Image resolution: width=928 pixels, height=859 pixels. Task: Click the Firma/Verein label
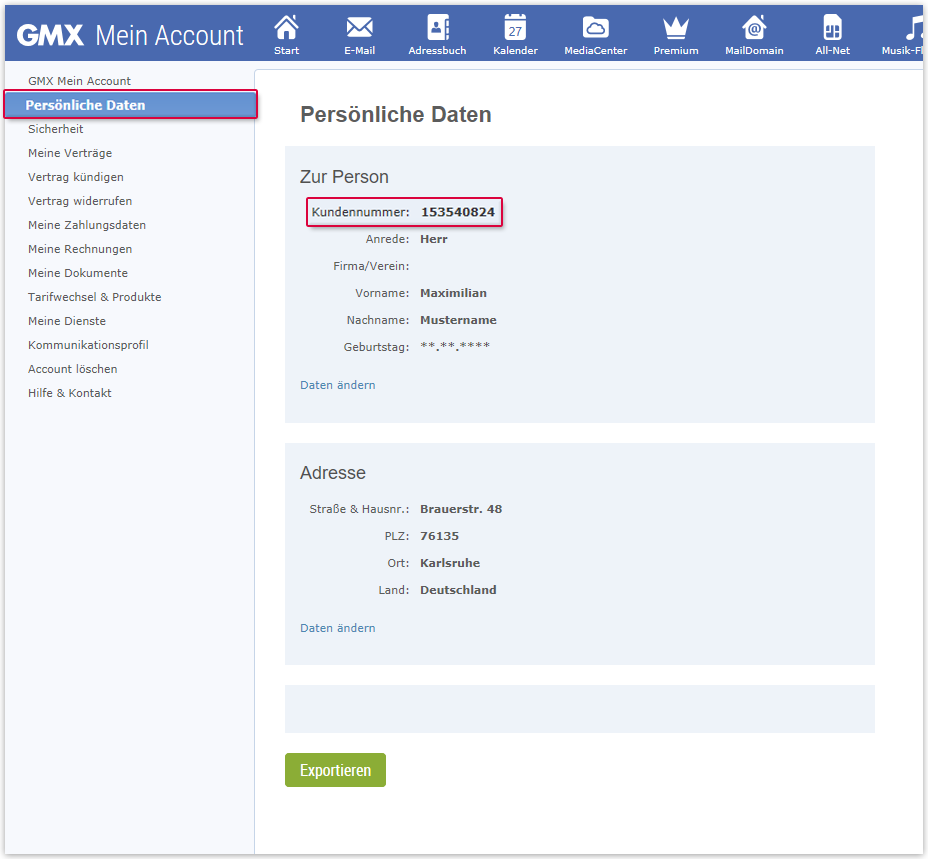pyautogui.click(x=371, y=266)
